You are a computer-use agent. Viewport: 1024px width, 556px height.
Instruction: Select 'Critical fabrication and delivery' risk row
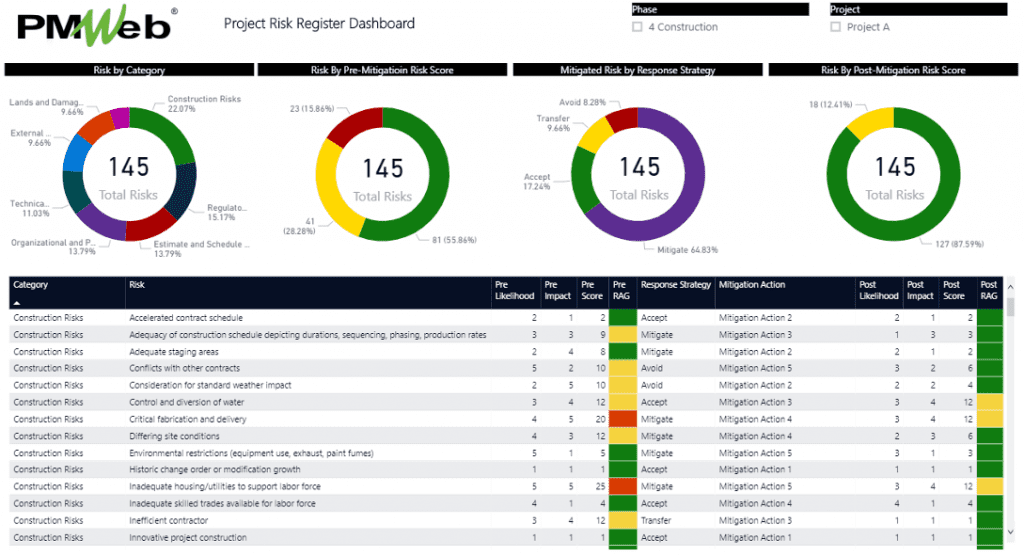[506, 419]
